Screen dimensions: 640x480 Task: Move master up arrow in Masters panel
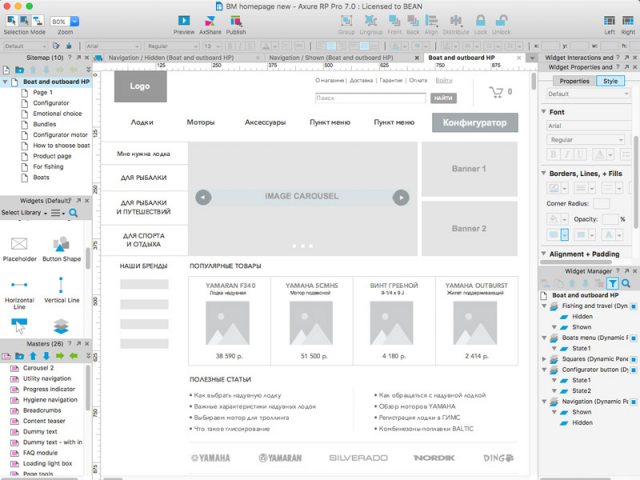[x=33, y=356]
